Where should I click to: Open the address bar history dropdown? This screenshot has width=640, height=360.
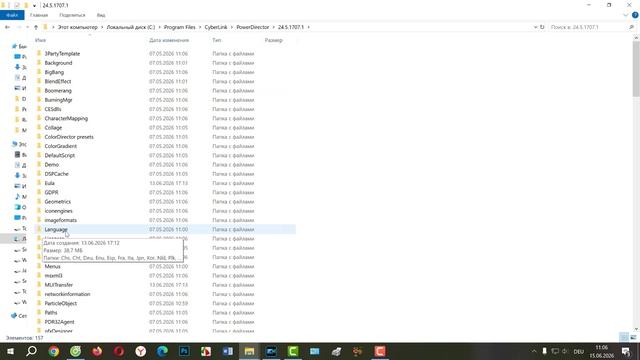coord(535,27)
